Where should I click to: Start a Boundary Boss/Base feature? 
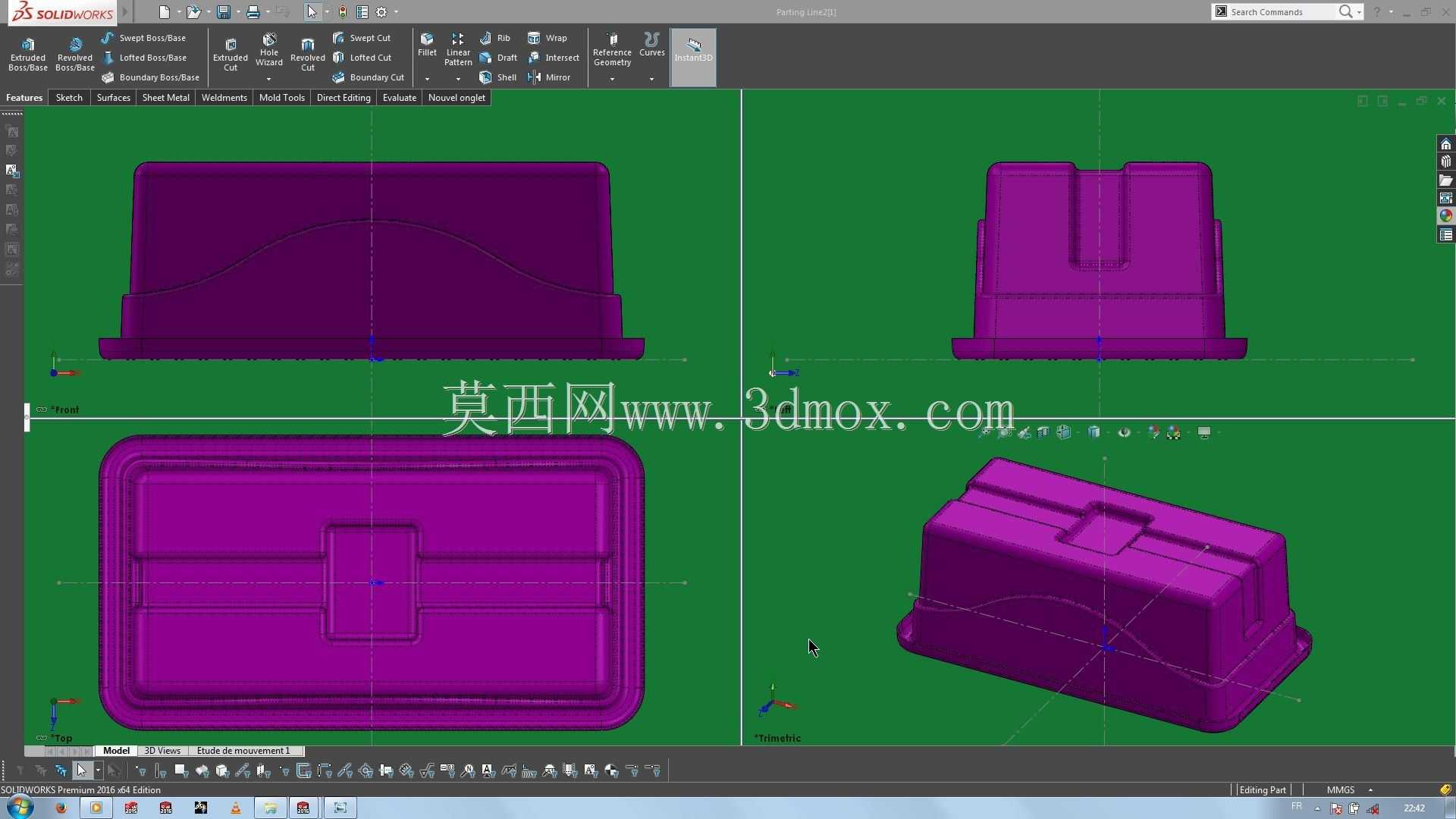150,77
